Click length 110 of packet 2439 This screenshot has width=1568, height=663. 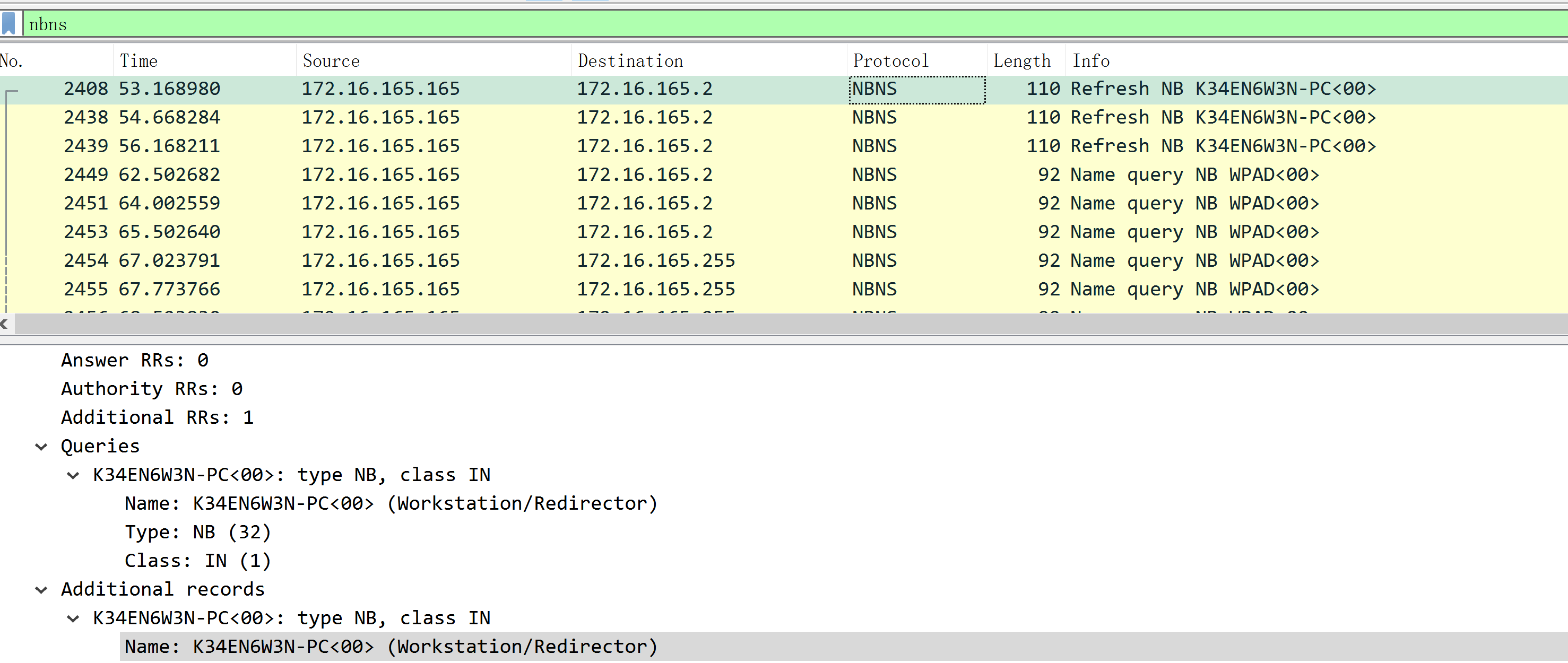point(1043,146)
